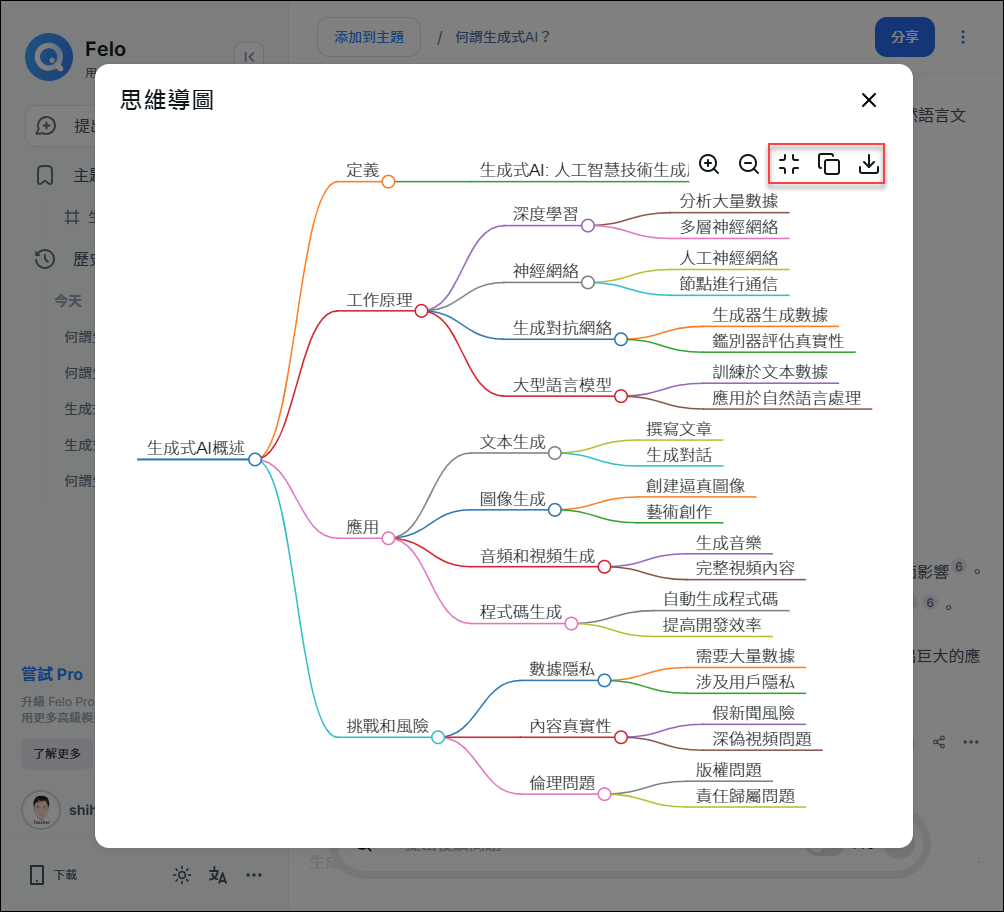Click the 提高開發效率 leaf text

pyautogui.click(x=712, y=625)
